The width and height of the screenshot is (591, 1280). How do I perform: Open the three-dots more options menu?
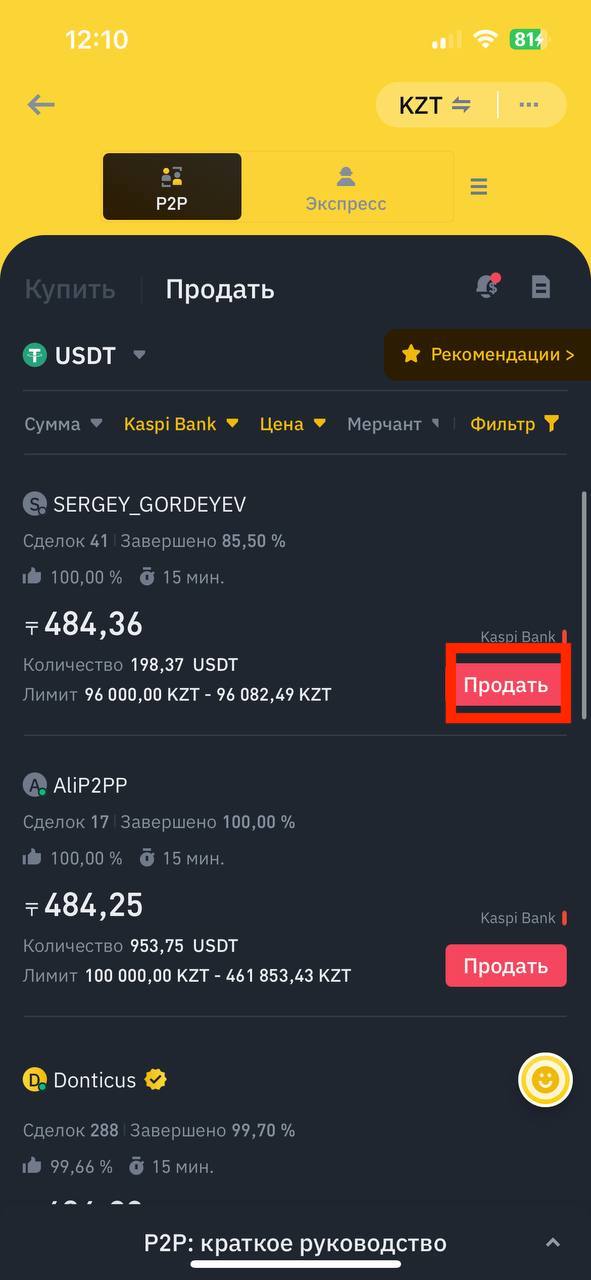530,105
